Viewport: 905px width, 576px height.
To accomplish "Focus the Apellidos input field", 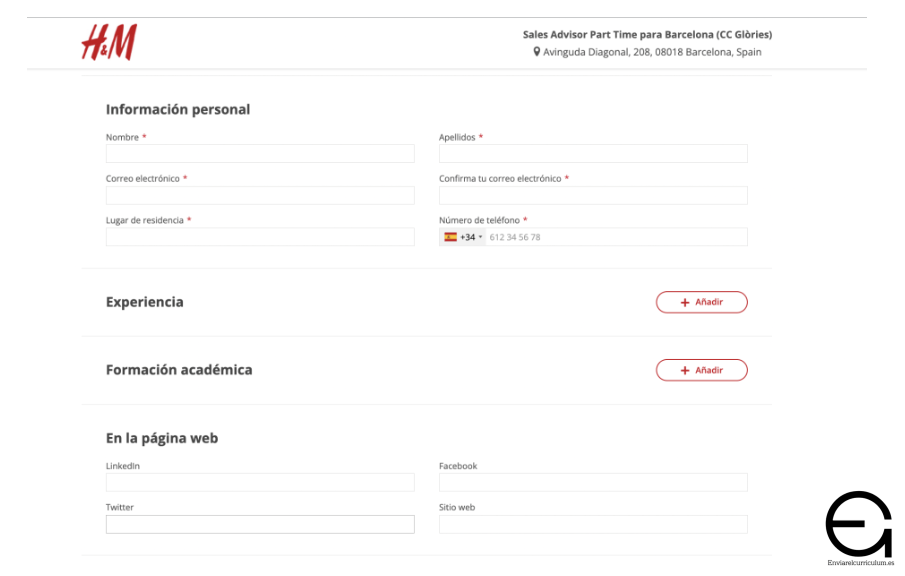I will [x=593, y=154].
